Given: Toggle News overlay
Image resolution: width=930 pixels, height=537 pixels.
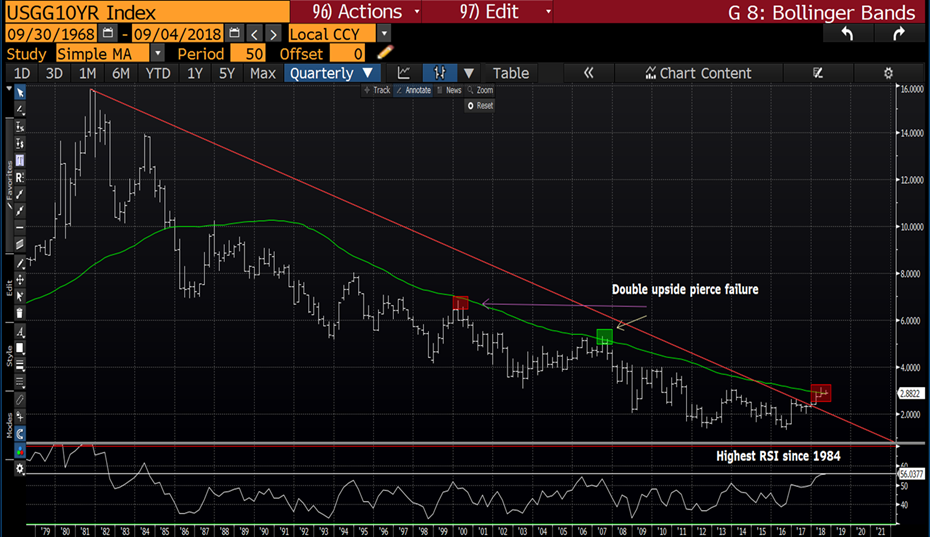Looking at the screenshot, I should coord(449,90).
